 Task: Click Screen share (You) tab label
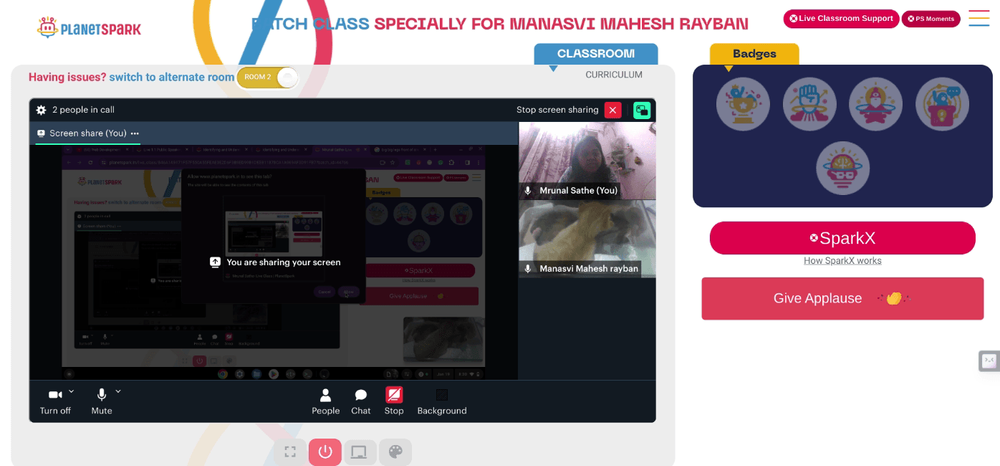[x=88, y=133]
